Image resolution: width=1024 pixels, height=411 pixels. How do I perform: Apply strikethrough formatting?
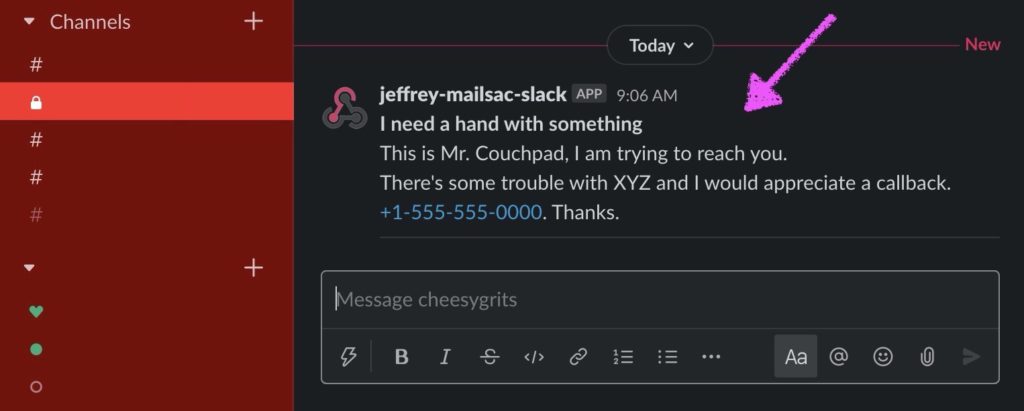tap(489, 357)
